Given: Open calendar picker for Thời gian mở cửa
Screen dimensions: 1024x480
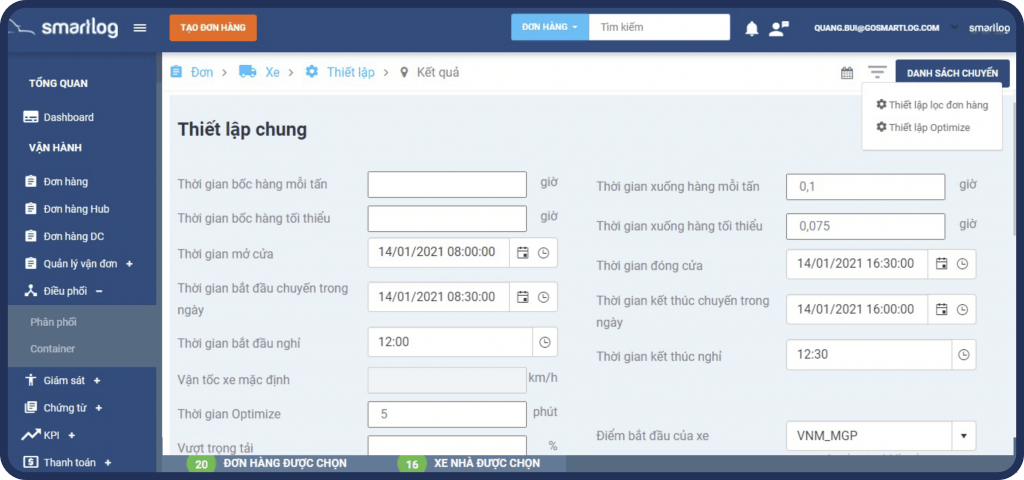Looking at the screenshot, I should (522, 253).
